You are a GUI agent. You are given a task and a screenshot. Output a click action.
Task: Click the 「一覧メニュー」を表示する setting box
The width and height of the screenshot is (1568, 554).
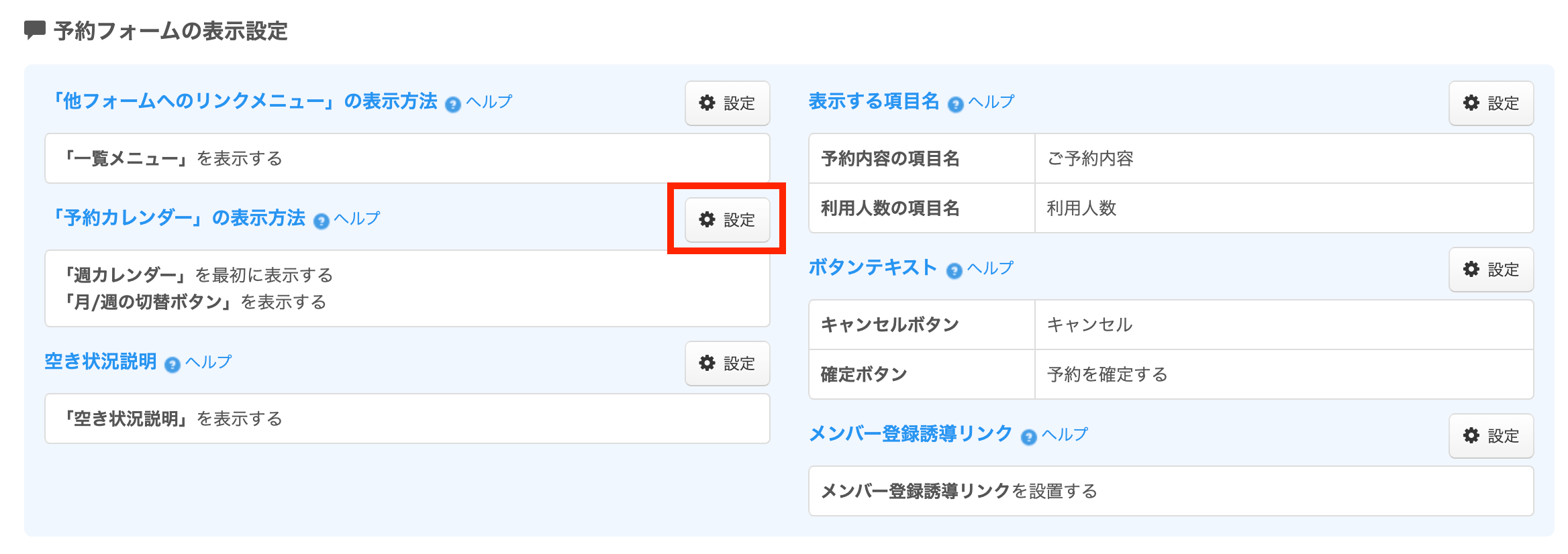[x=407, y=158]
